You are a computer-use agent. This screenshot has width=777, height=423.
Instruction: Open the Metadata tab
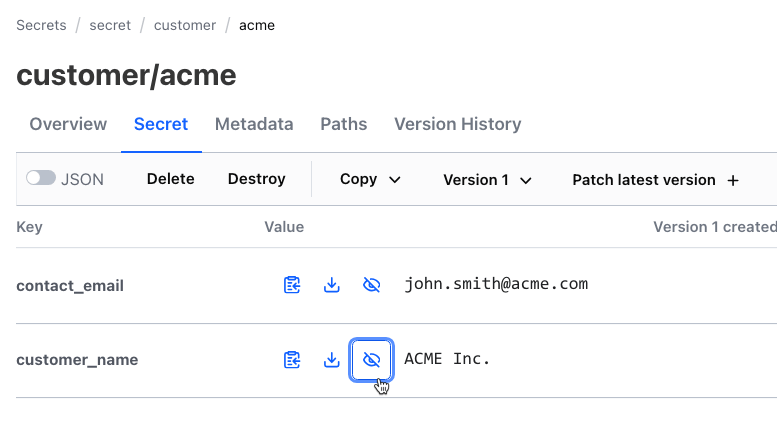[254, 125]
